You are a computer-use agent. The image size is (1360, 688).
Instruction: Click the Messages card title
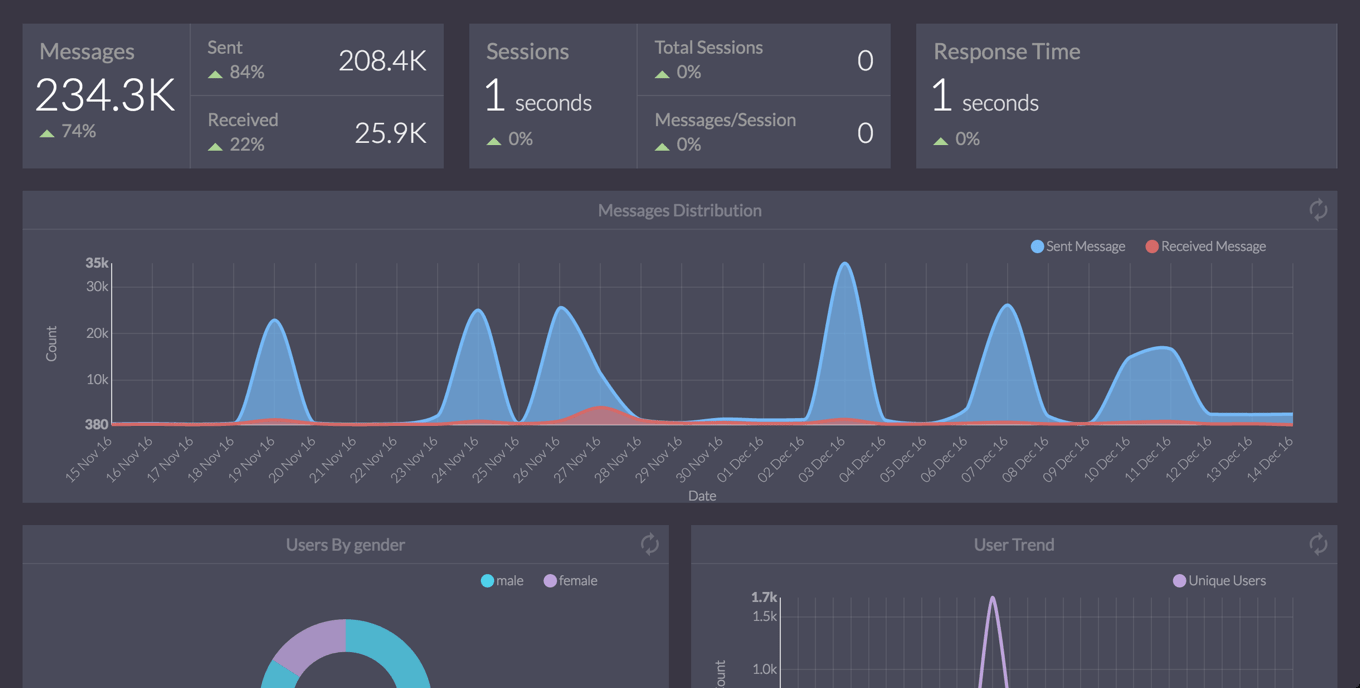click(x=87, y=51)
